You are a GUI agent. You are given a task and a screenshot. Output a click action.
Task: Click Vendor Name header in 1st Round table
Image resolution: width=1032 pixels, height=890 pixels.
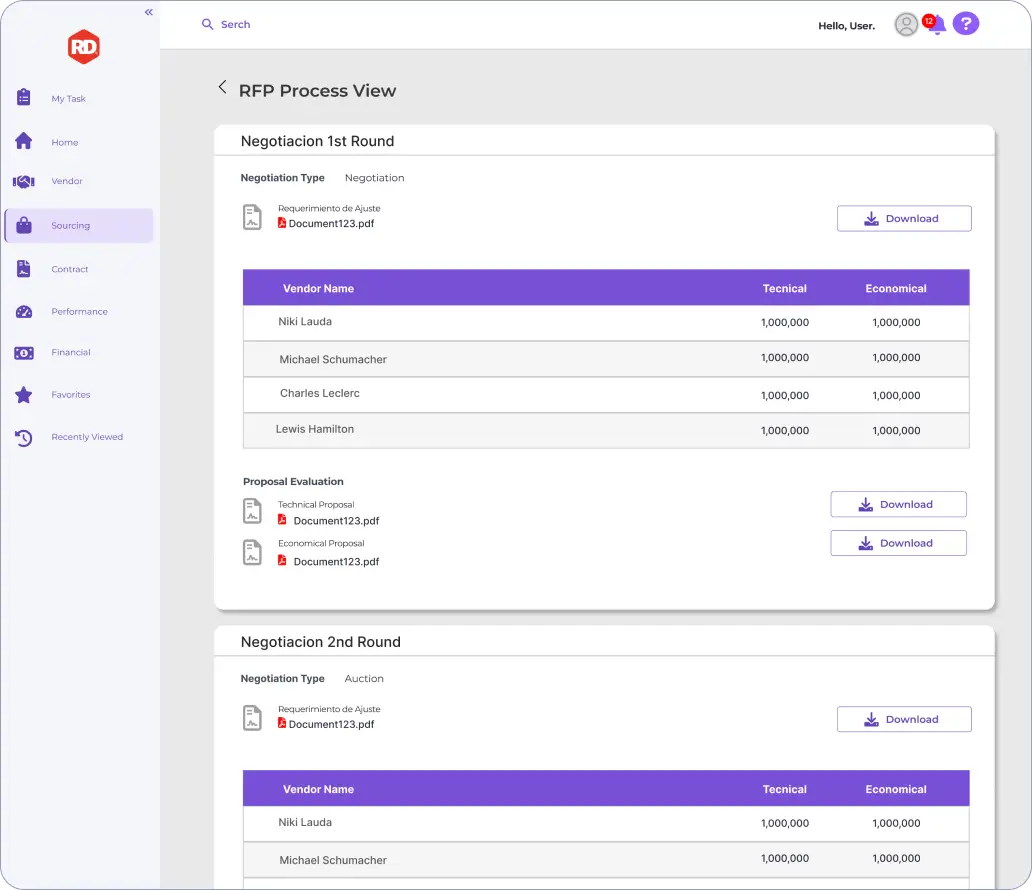pyautogui.click(x=319, y=288)
